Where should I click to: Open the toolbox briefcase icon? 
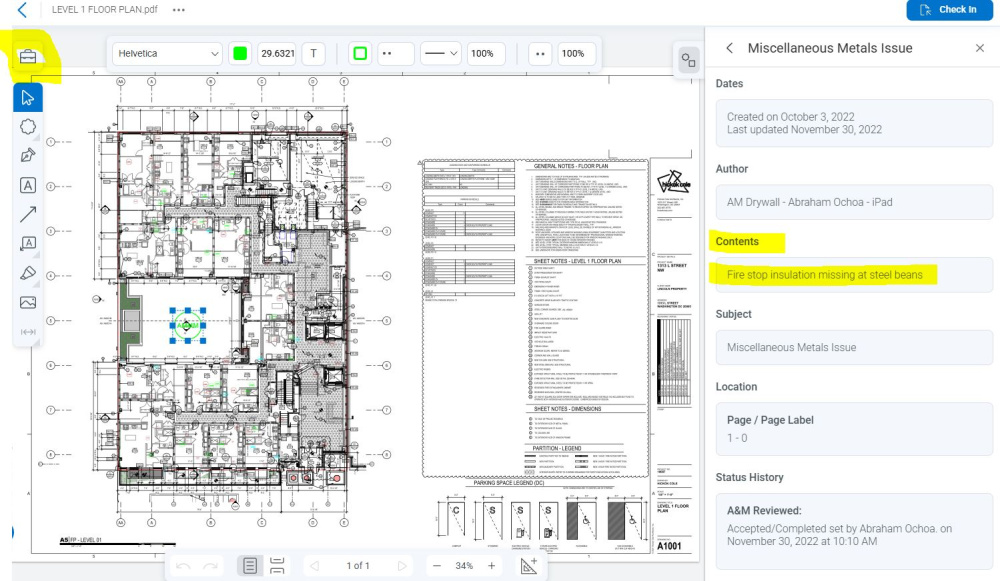[27, 57]
